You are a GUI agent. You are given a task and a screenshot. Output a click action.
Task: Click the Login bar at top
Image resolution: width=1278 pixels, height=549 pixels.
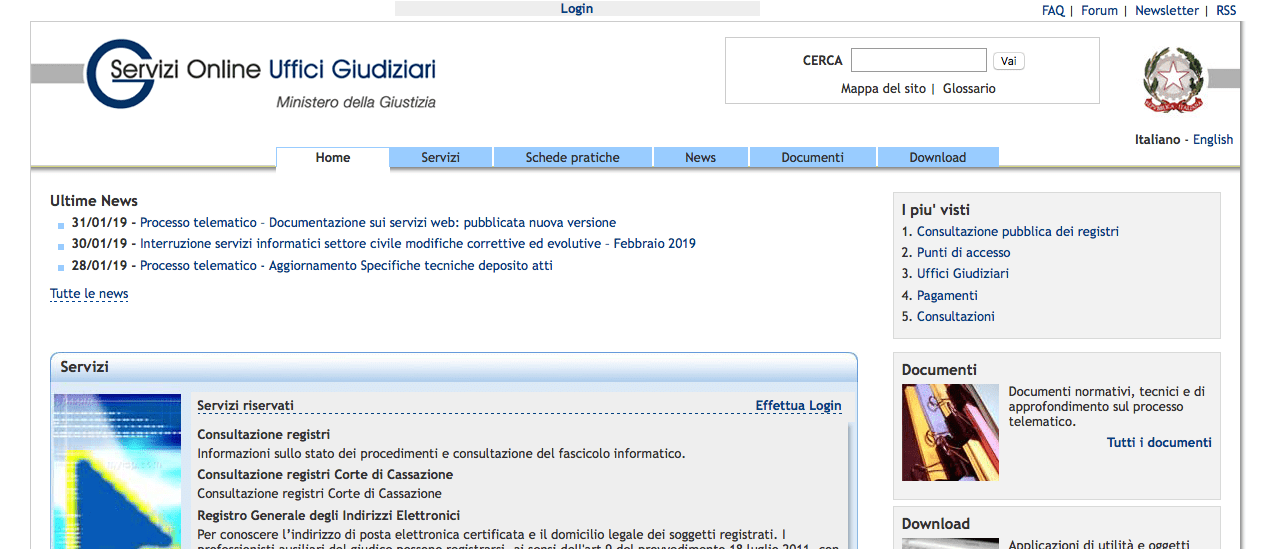[577, 9]
